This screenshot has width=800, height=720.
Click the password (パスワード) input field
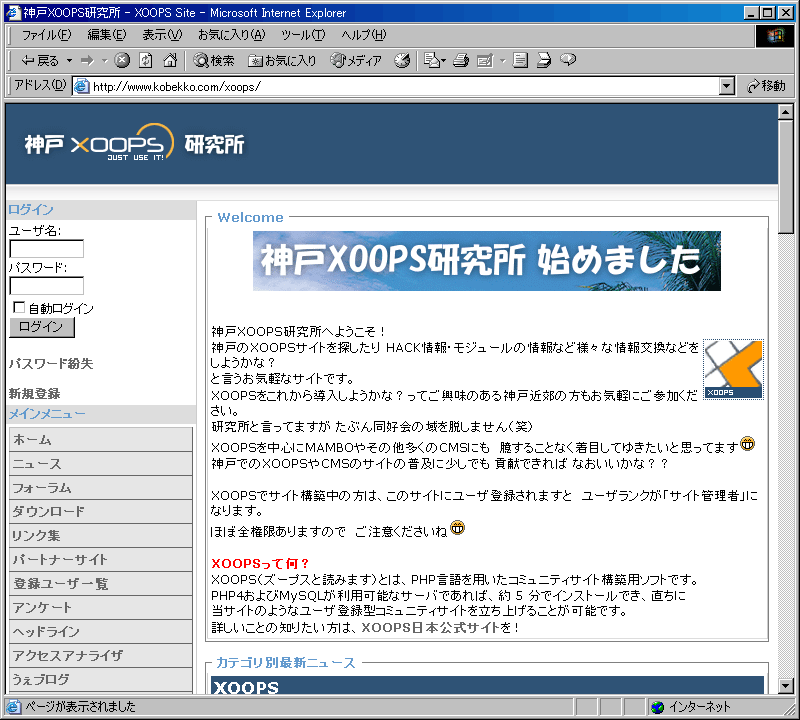46,286
